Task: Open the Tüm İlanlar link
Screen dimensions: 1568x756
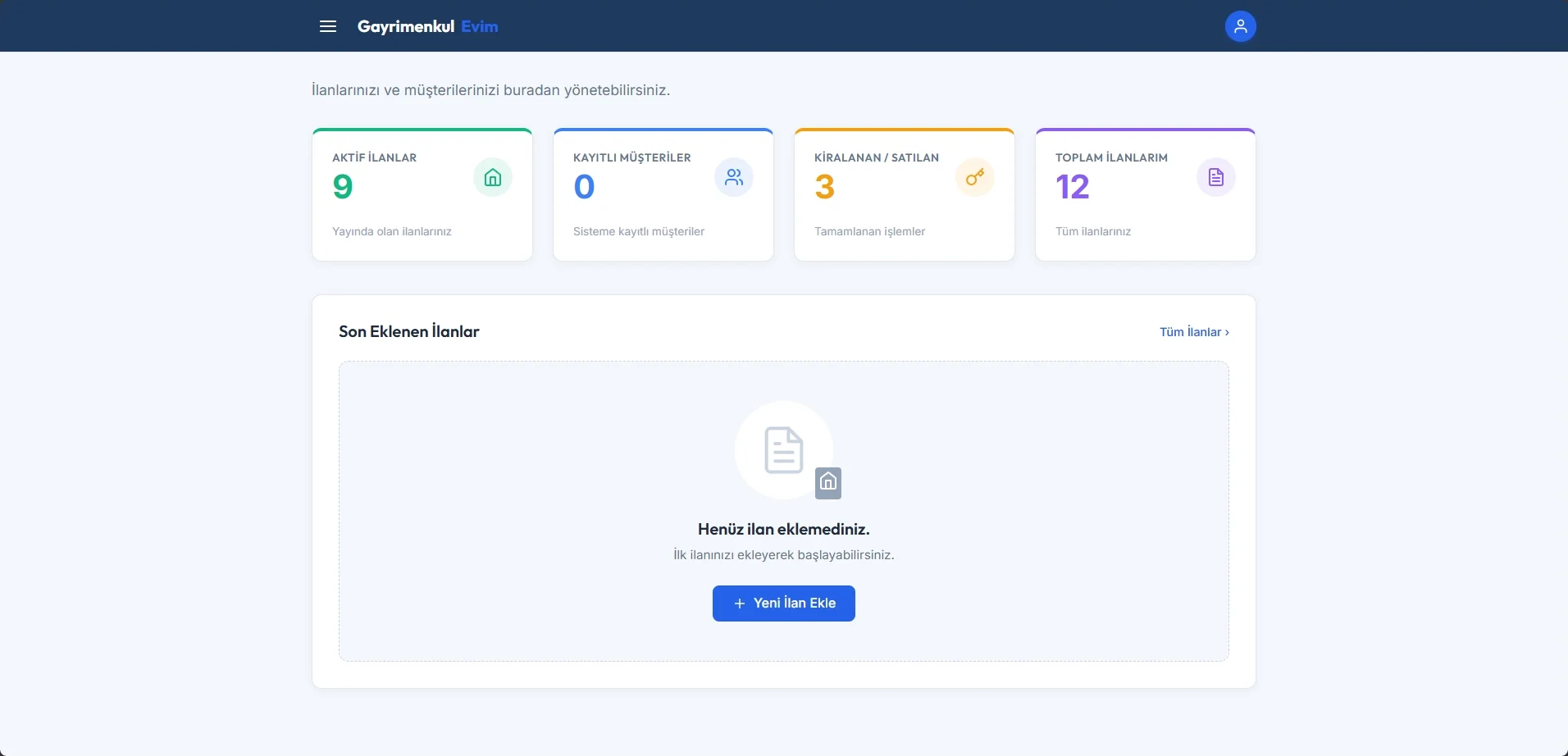Action: pyautogui.click(x=1194, y=332)
